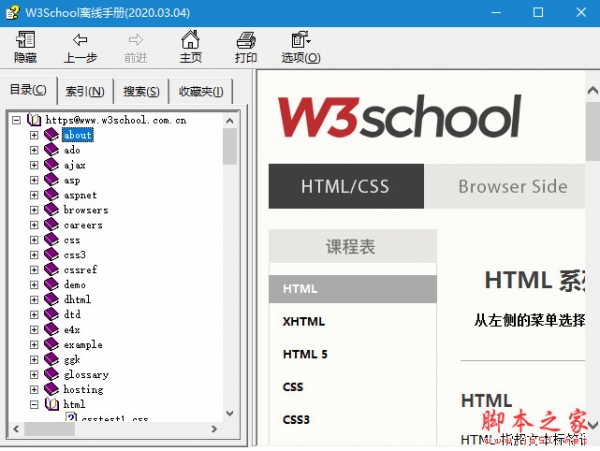Open the HTML 5 course link
The height and width of the screenshot is (451, 600).
(x=305, y=354)
